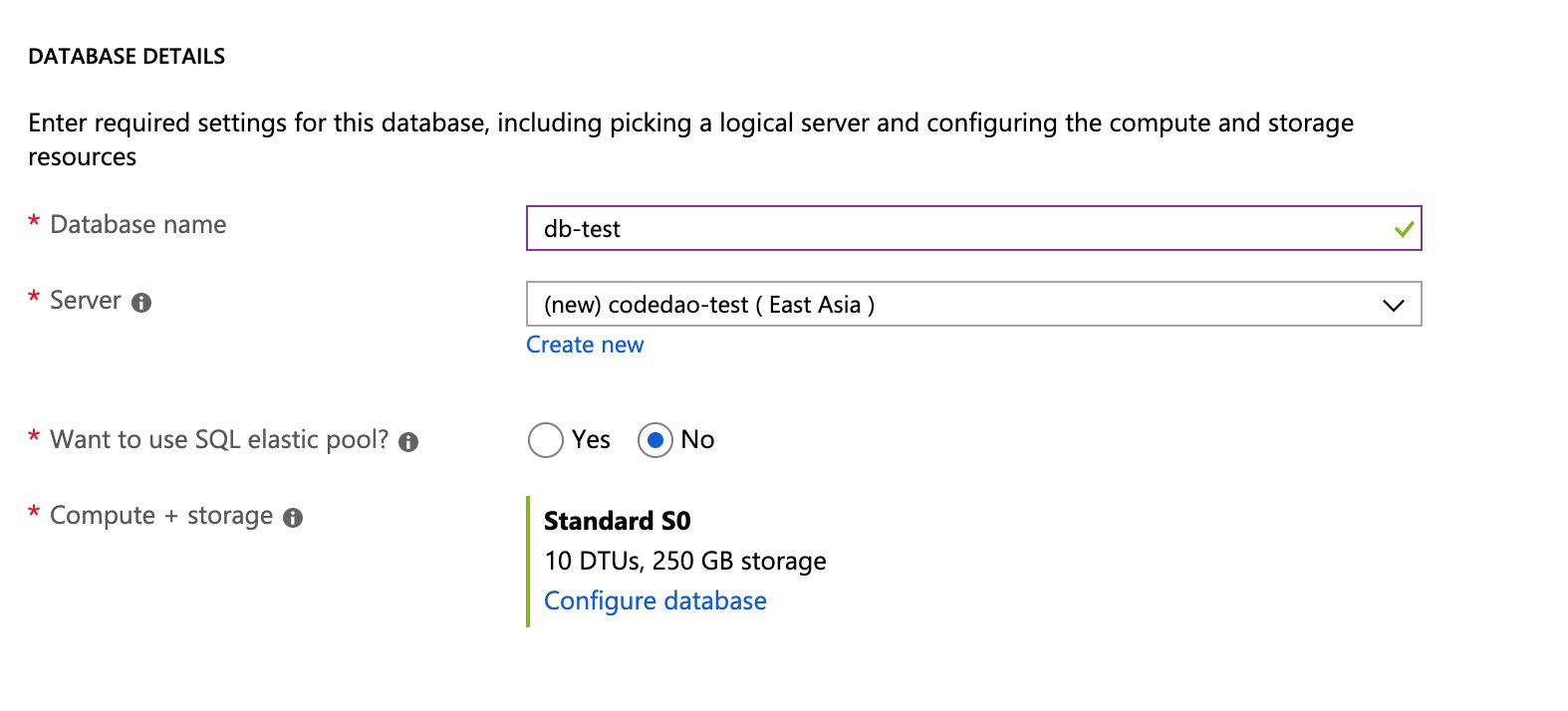
Task: Click the Compute + storage info icon
Action: [x=293, y=518]
